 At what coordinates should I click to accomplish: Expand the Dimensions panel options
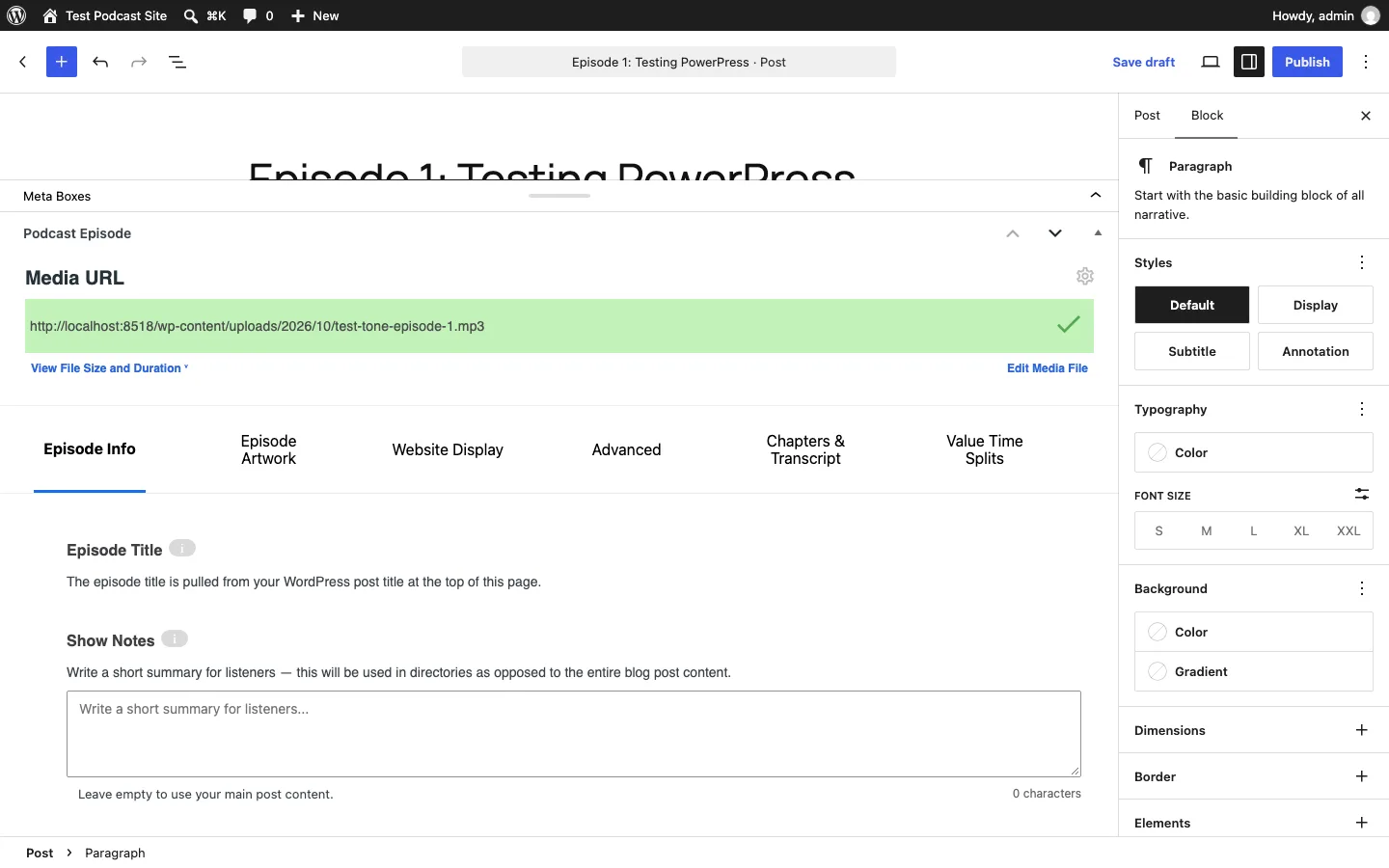click(1362, 730)
